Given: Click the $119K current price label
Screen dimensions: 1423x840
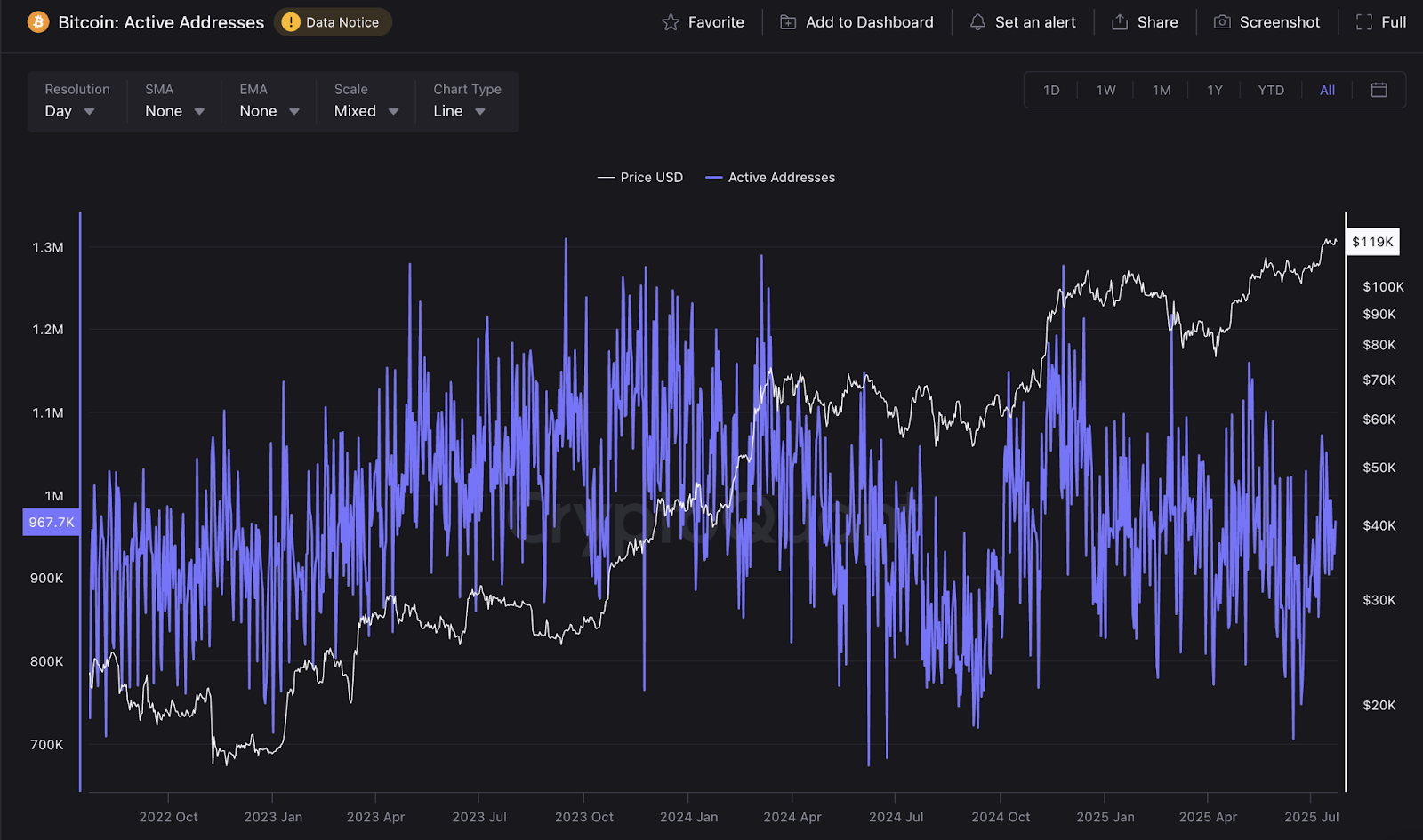Looking at the screenshot, I should pos(1372,242).
